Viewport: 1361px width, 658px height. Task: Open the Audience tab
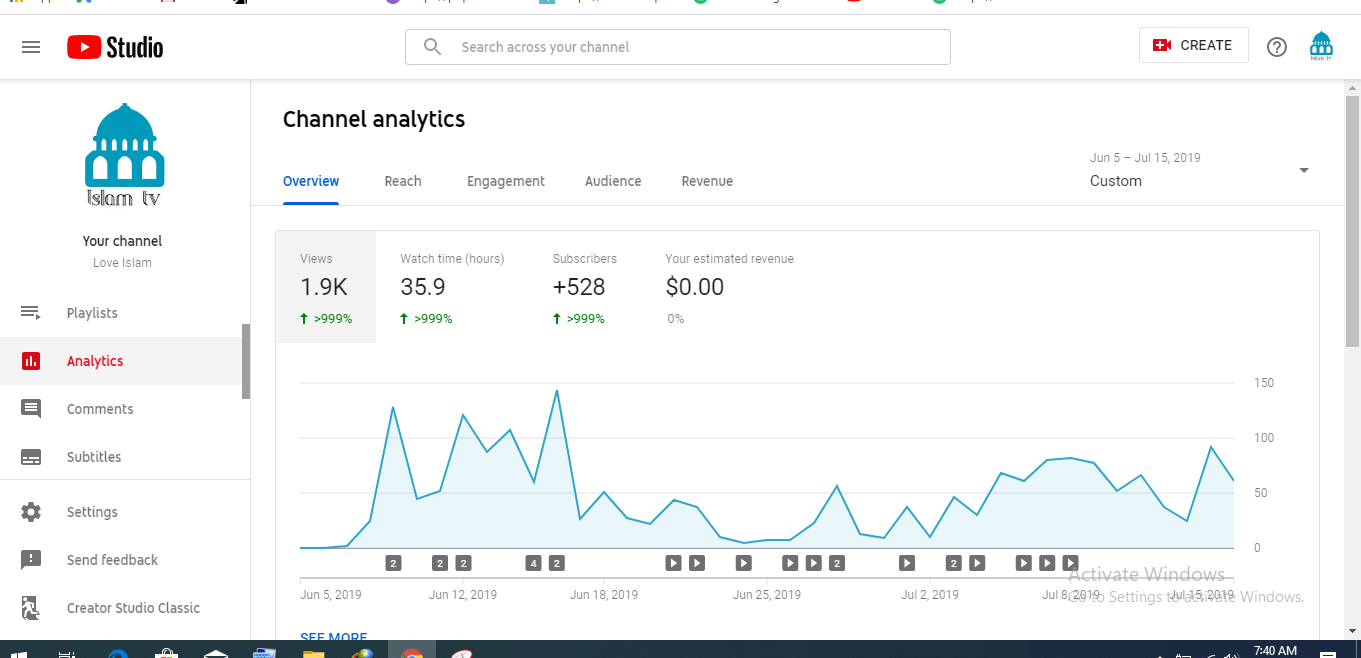(x=613, y=181)
